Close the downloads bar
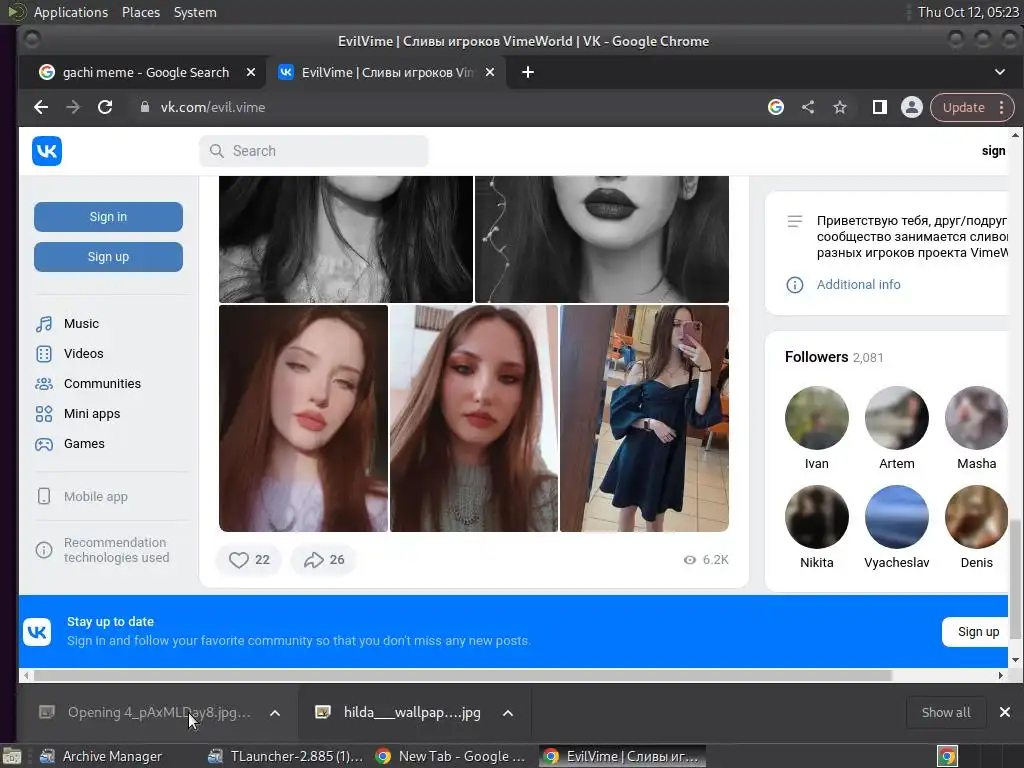1024x768 pixels. coord(1005,712)
